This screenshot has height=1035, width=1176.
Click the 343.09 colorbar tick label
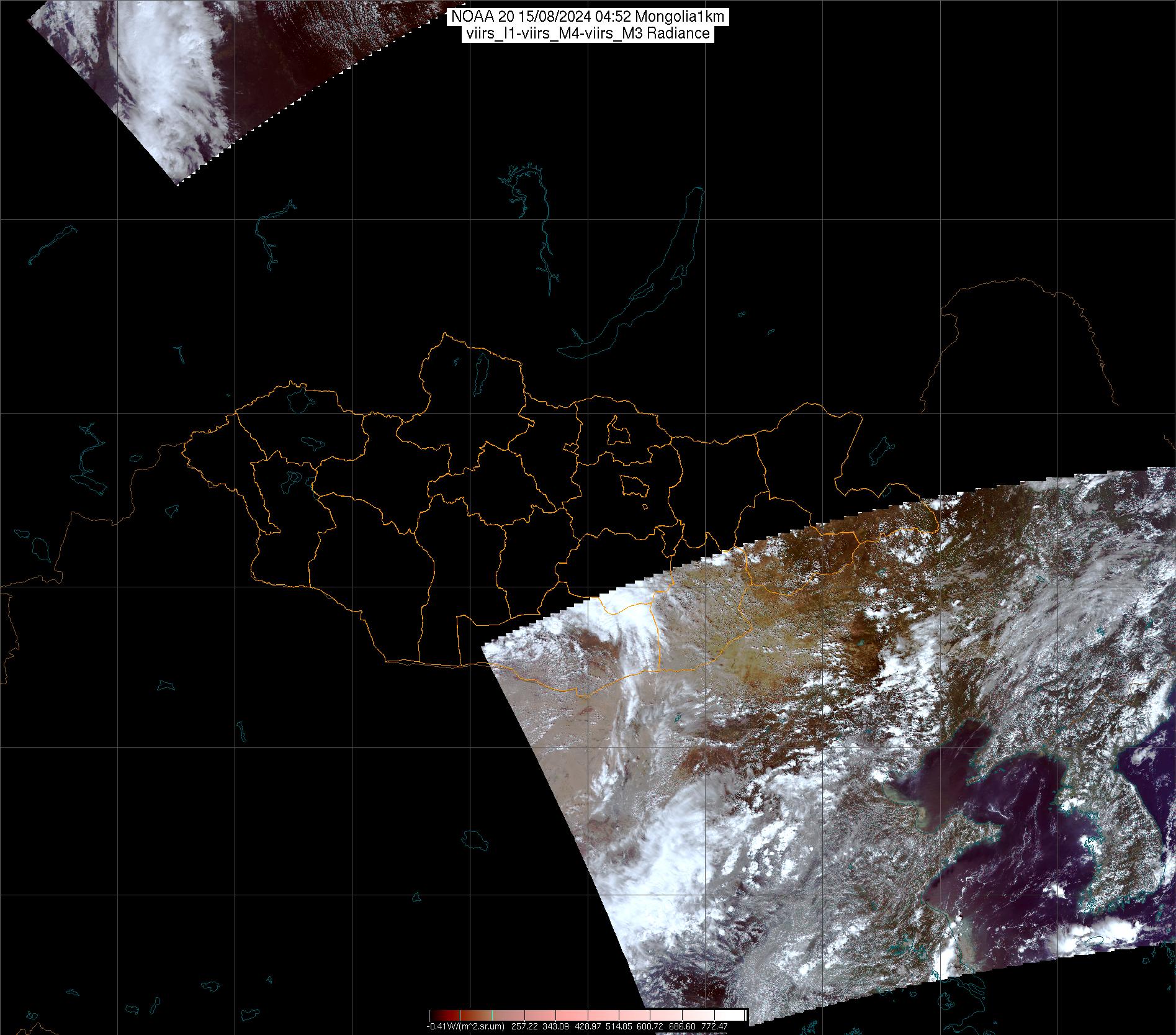(556, 1026)
